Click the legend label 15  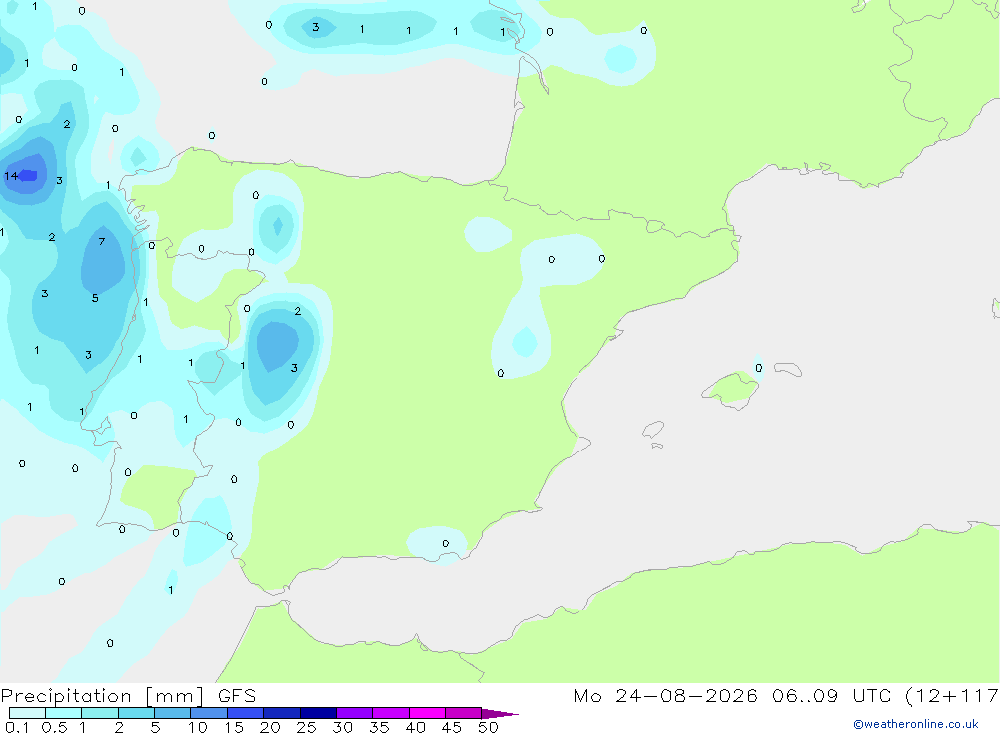pos(234,727)
